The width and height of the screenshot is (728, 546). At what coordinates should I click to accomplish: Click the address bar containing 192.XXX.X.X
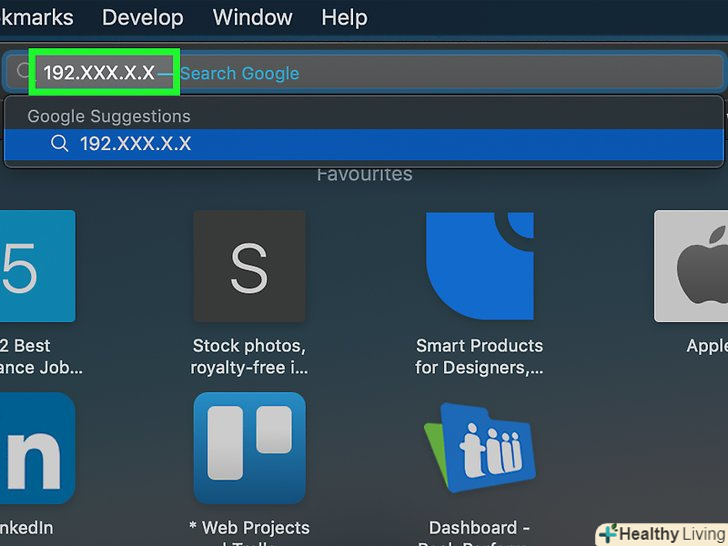click(364, 72)
